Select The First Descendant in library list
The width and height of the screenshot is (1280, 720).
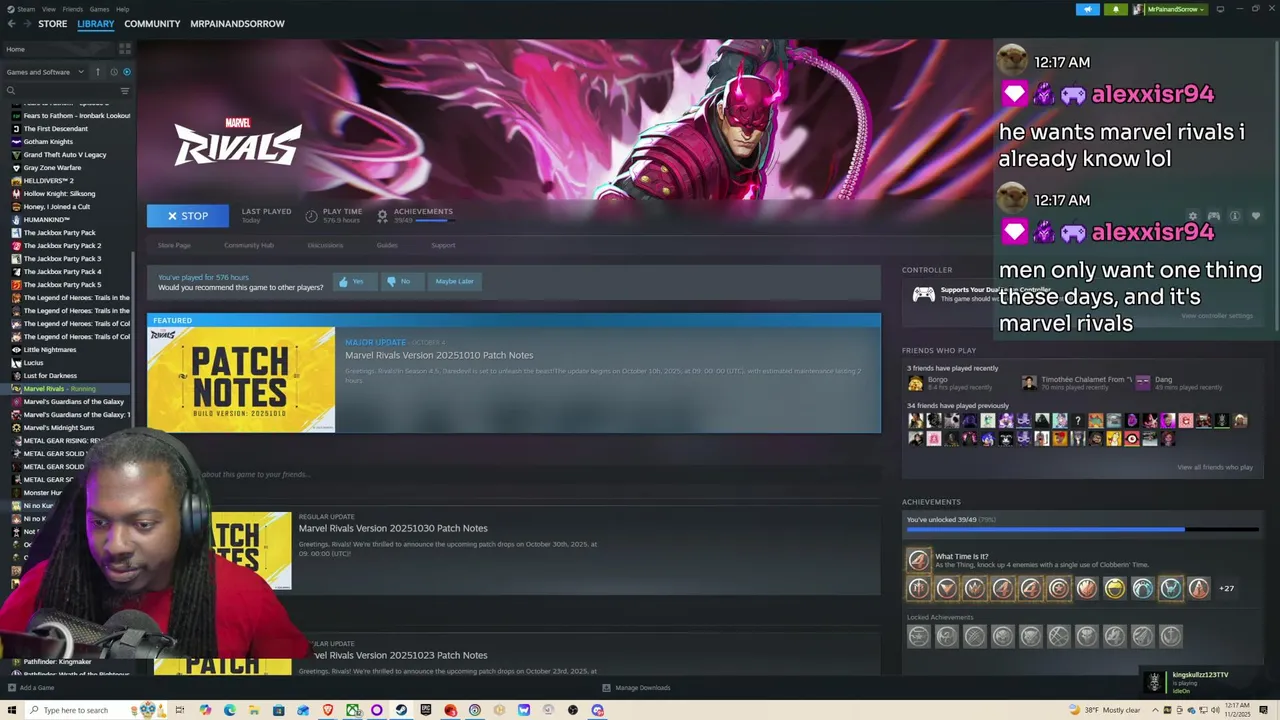click(56, 128)
